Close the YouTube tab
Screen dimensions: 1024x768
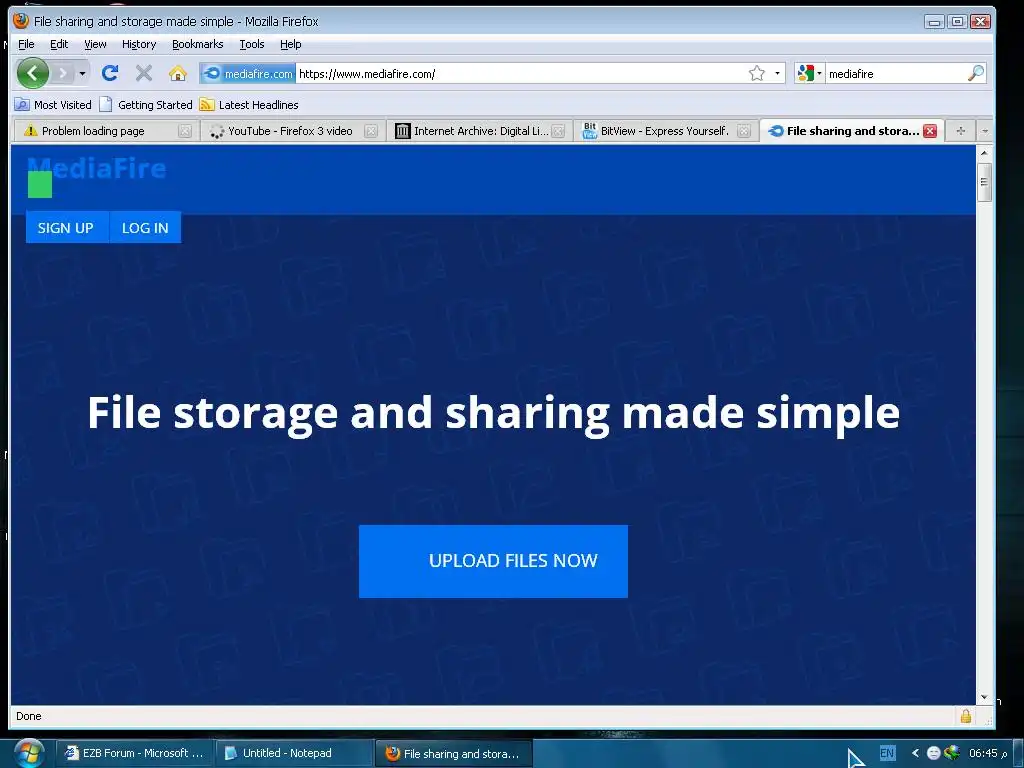coord(371,131)
